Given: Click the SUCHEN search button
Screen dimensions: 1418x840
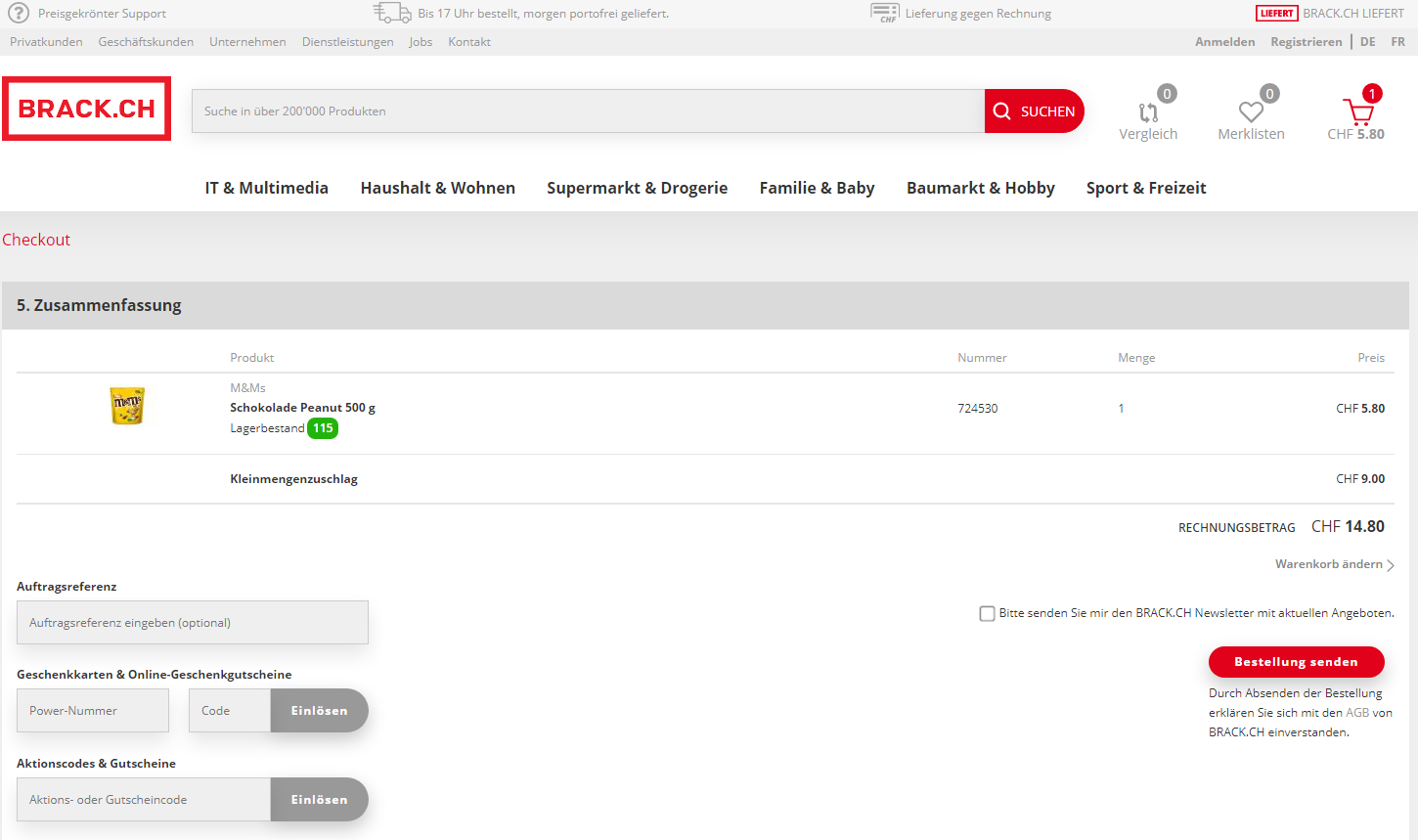Looking at the screenshot, I should (1034, 111).
